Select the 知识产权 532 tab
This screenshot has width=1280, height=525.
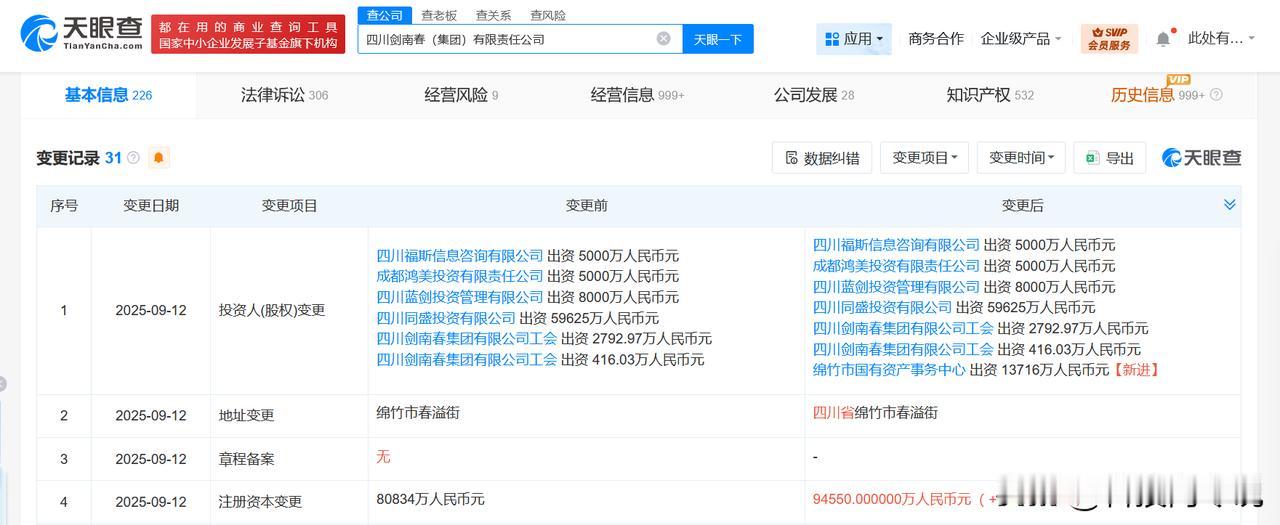(990, 95)
